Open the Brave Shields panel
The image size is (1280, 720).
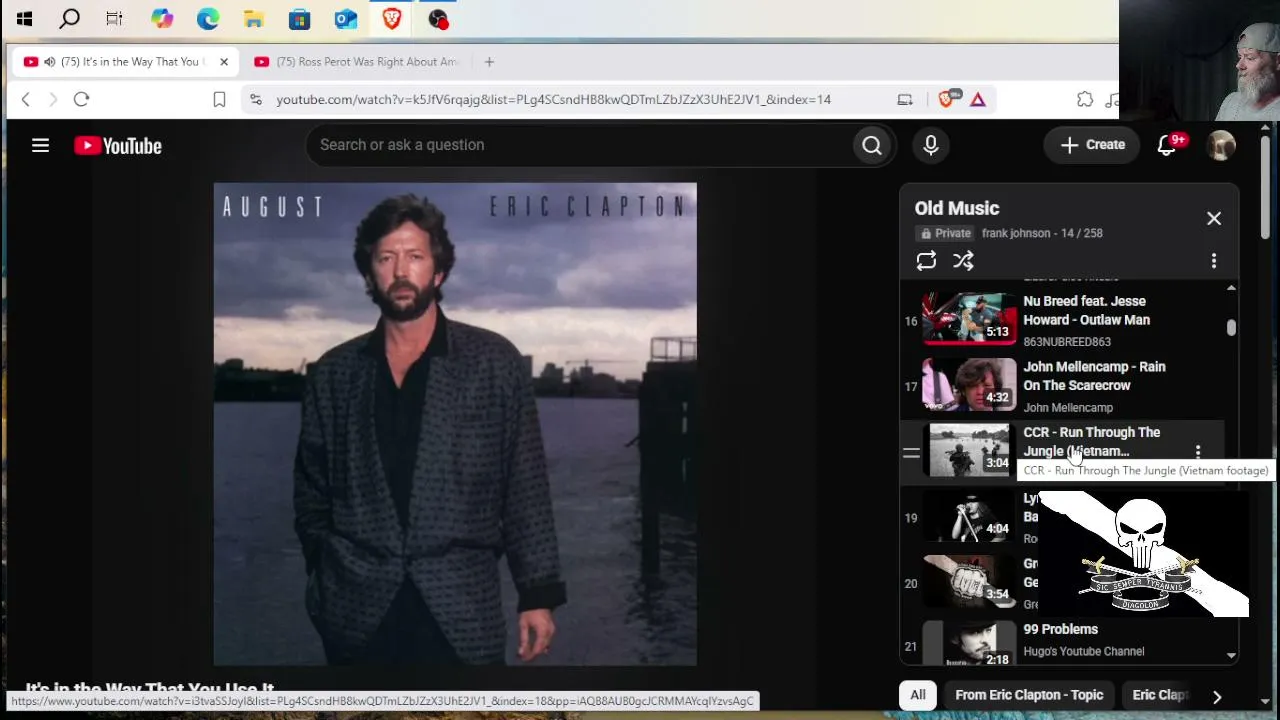(947, 99)
